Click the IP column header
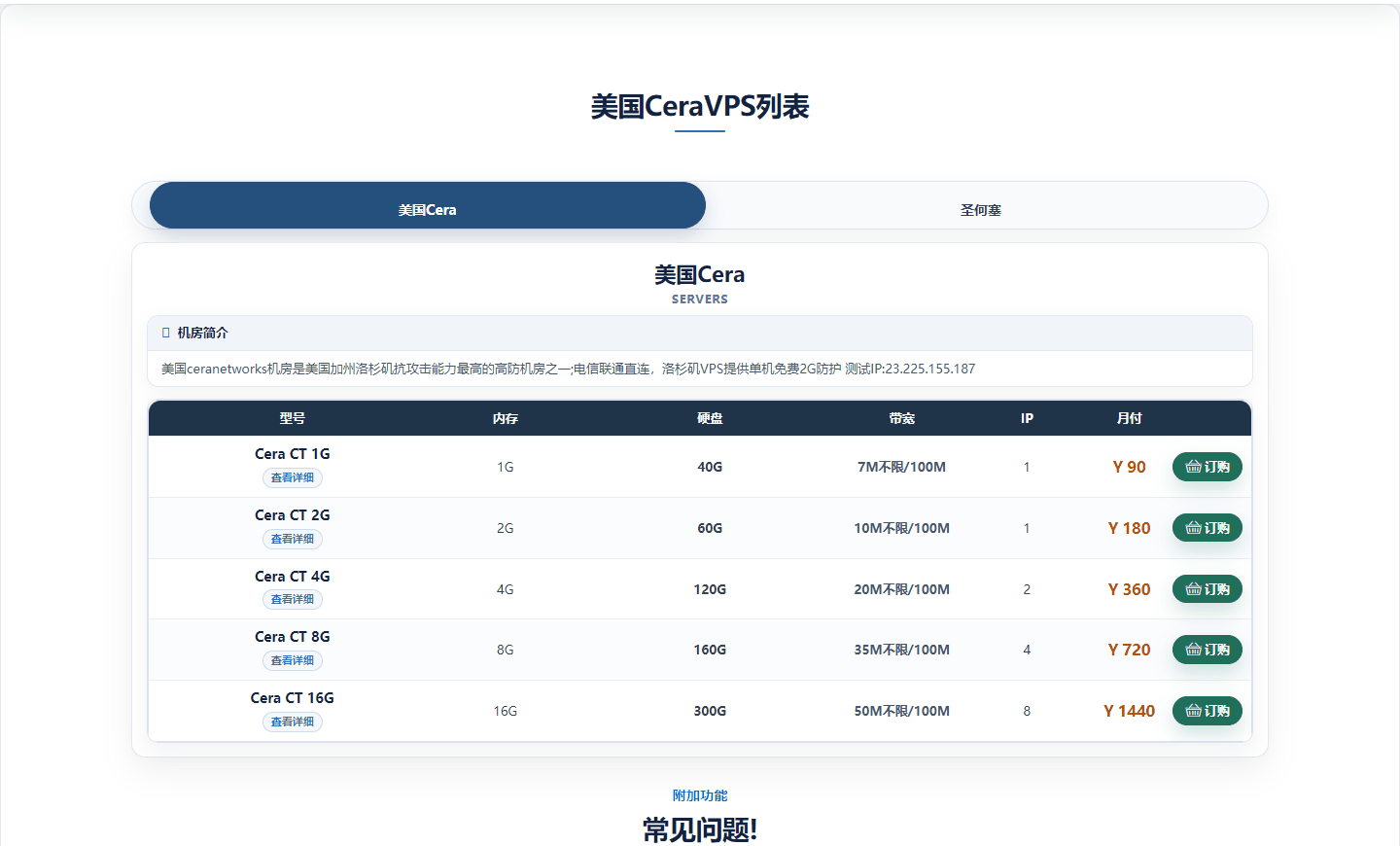The image size is (1400, 846). click(x=1027, y=418)
